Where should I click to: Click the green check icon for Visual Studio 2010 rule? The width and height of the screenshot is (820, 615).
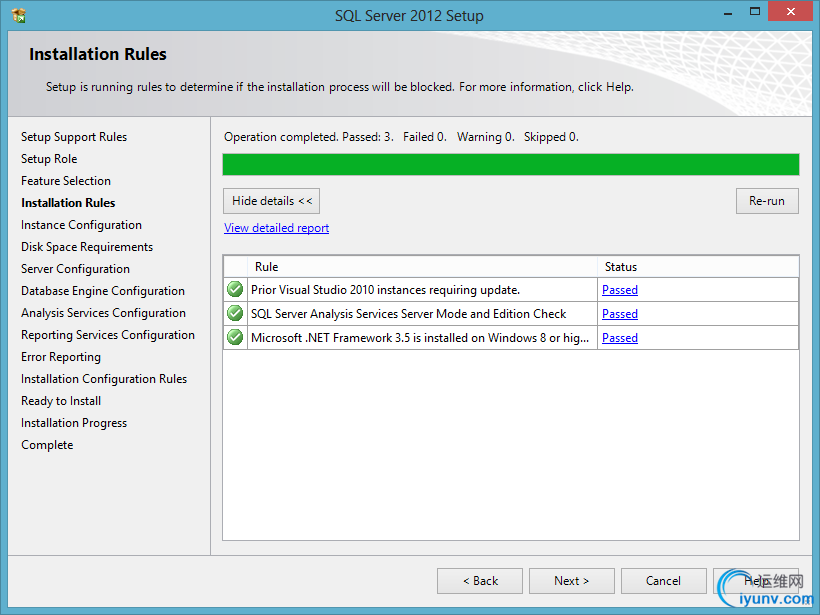pyautogui.click(x=235, y=289)
